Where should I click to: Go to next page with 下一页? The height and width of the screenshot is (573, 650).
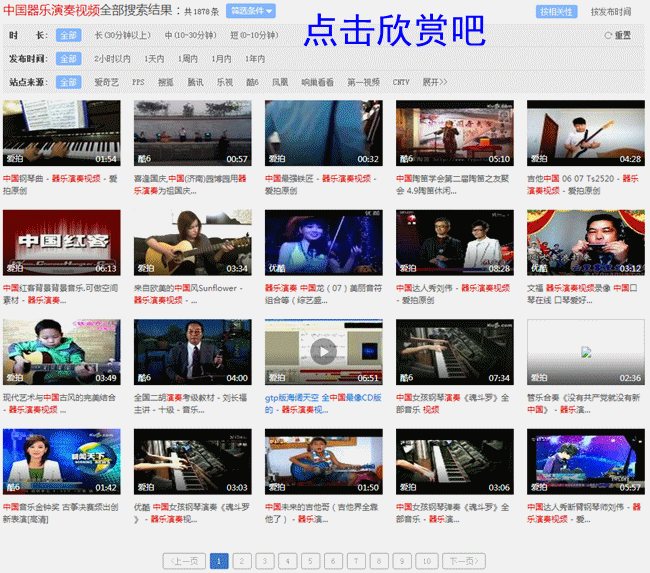point(462,561)
